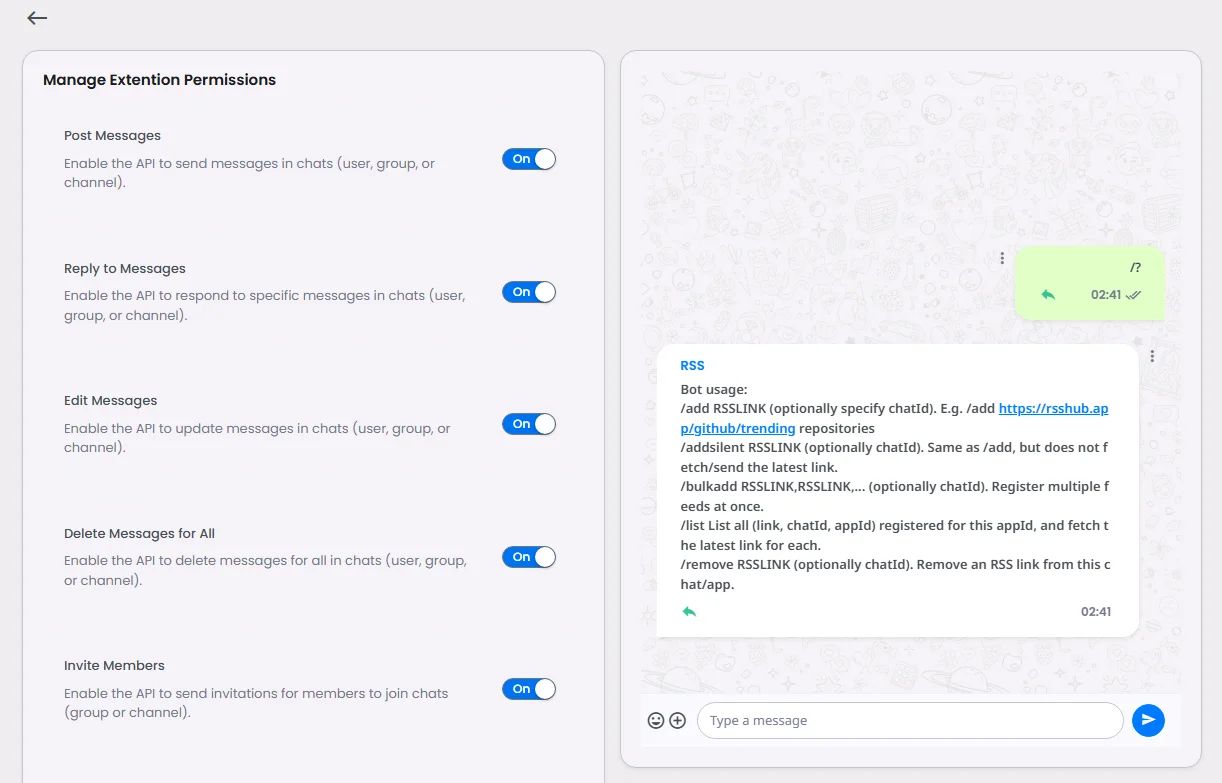This screenshot has height=783, width=1222.
Task: Toggle the Edit Messages permission
Action: [529, 424]
